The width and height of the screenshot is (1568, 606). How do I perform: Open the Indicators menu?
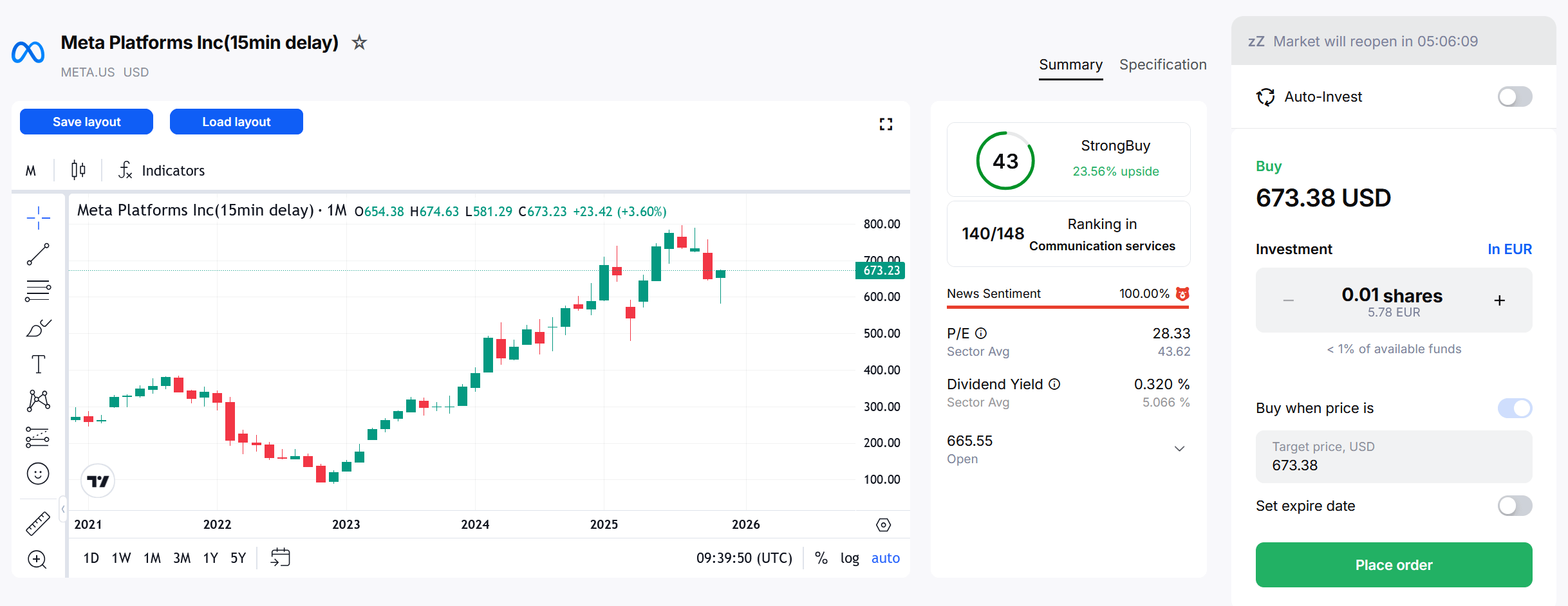tap(162, 170)
